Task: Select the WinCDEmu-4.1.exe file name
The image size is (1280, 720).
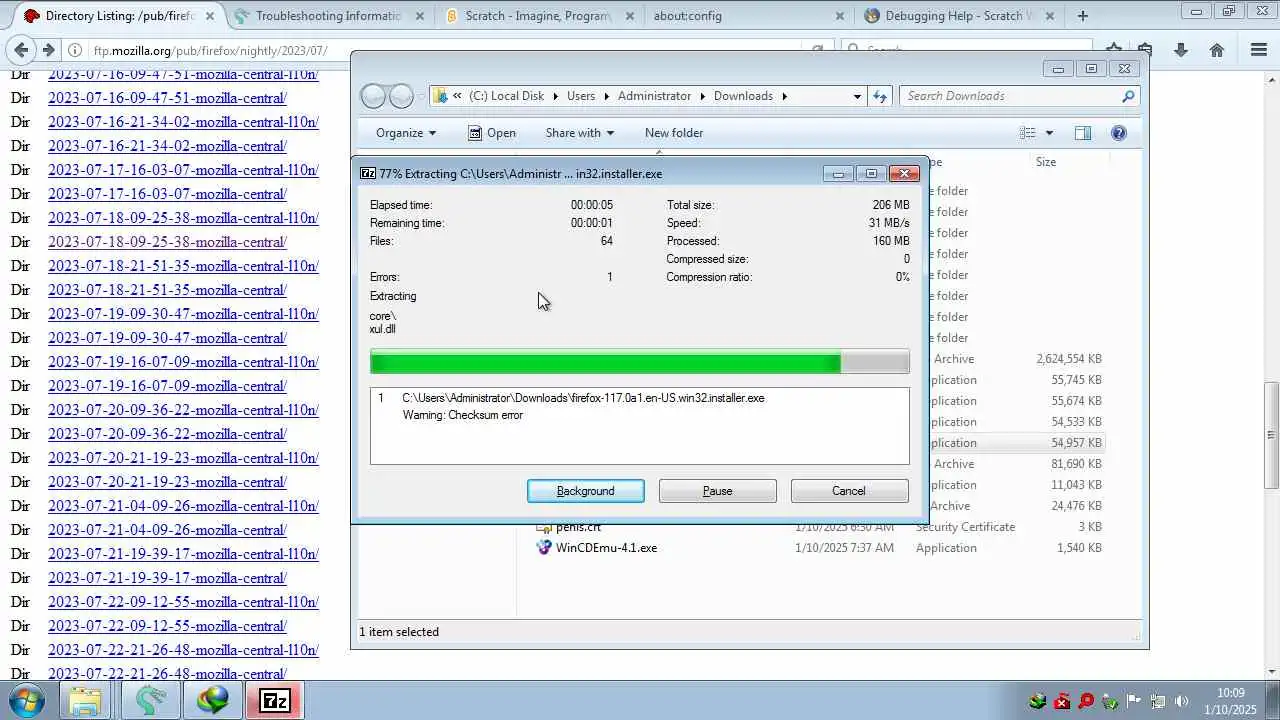Action: click(606, 548)
